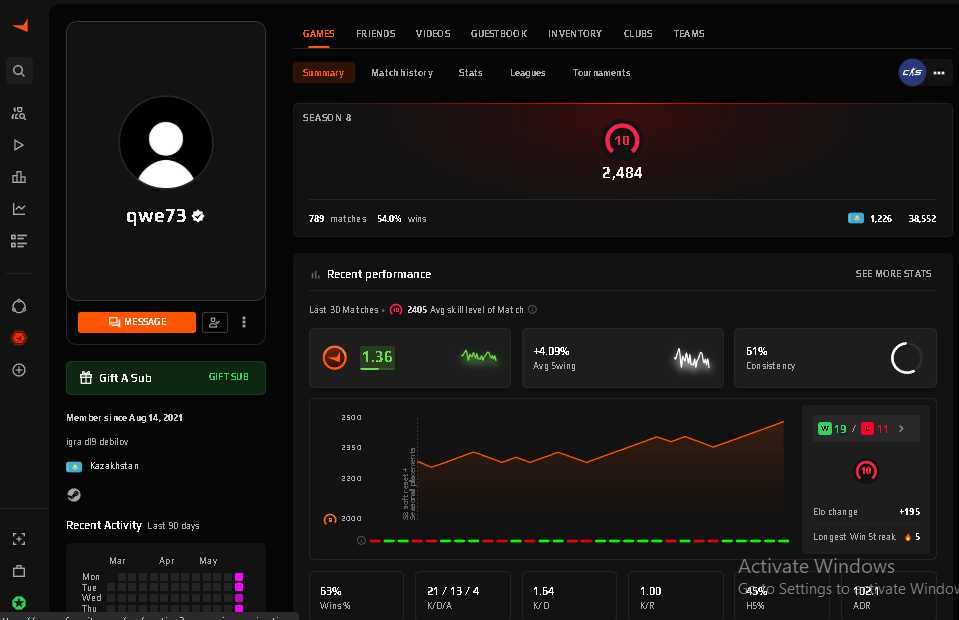Click the +4.09% Avg Swing card
The width and height of the screenshot is (959, 620).
pos(623,358)
